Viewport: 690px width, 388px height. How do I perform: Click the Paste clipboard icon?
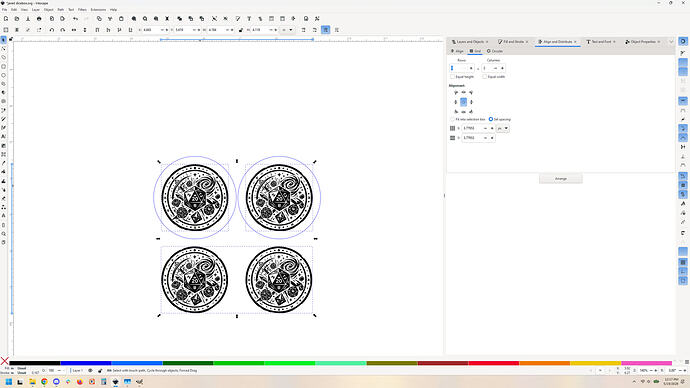pos(121,19)
